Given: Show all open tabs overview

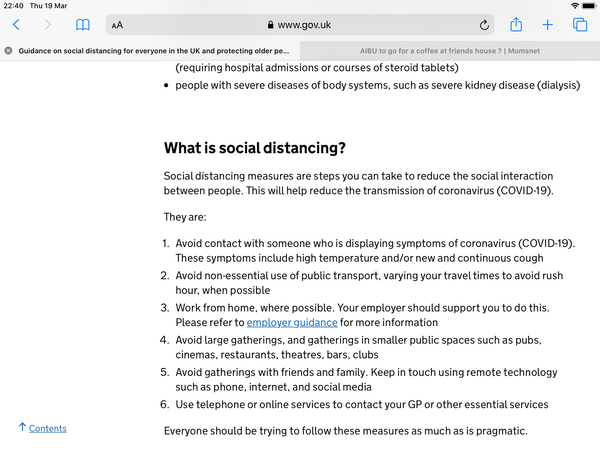Looking at the screenshot, I should 580,25.
